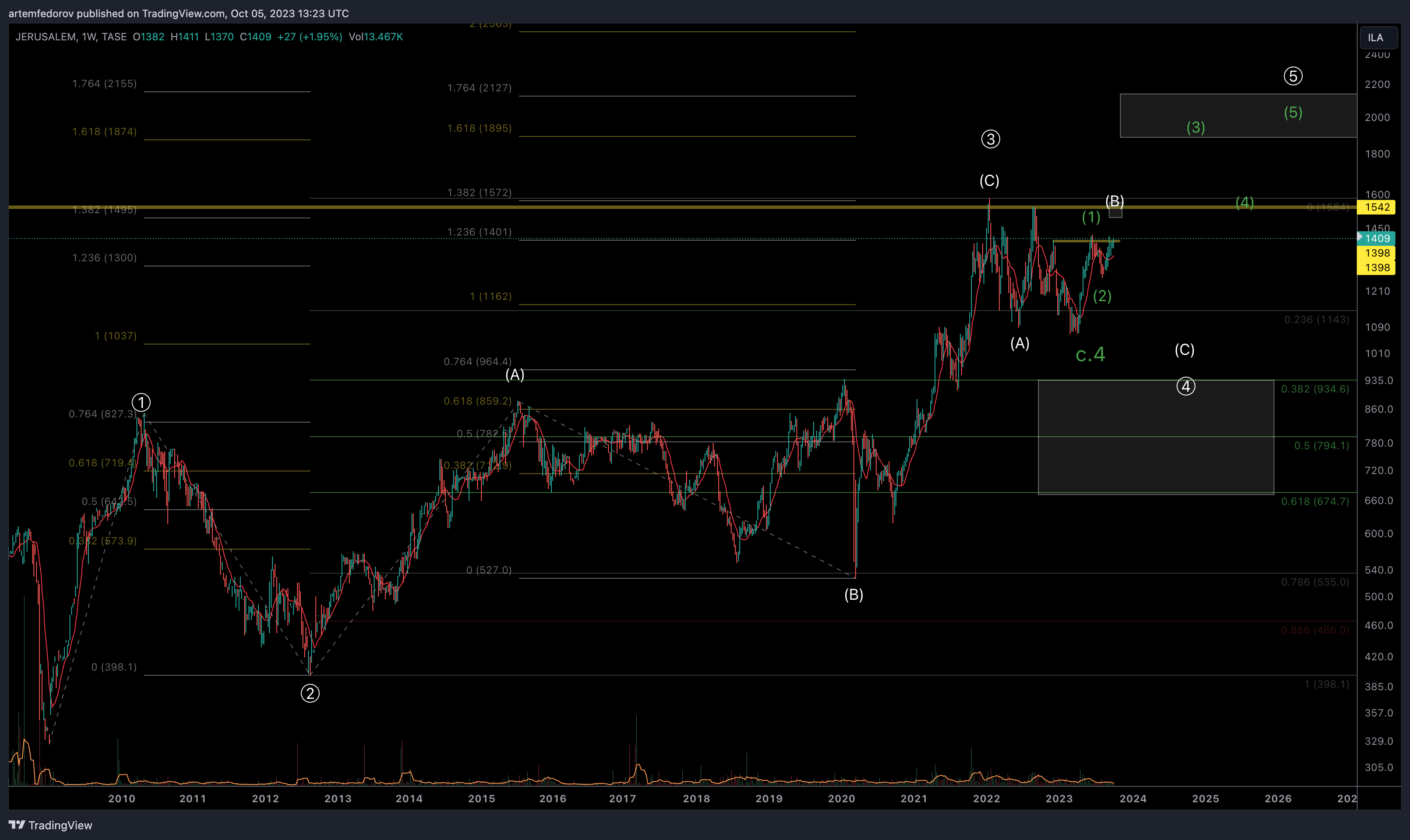The height and width of the screenshot is (840, 1410).
Task: Click the ILA currency button
Action: [1378, 37]
